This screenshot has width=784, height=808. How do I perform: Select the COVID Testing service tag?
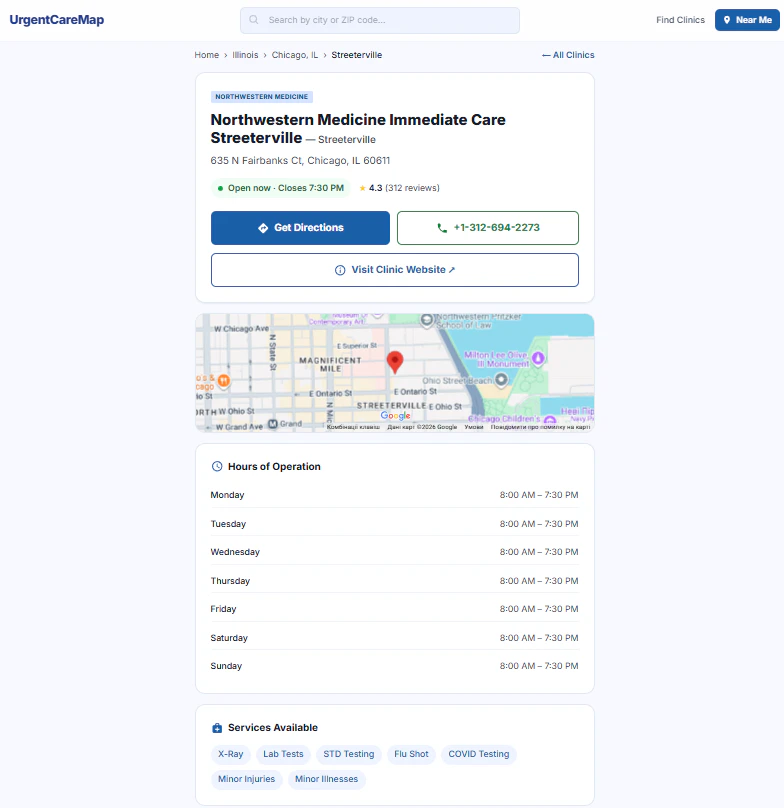[478, 754]
